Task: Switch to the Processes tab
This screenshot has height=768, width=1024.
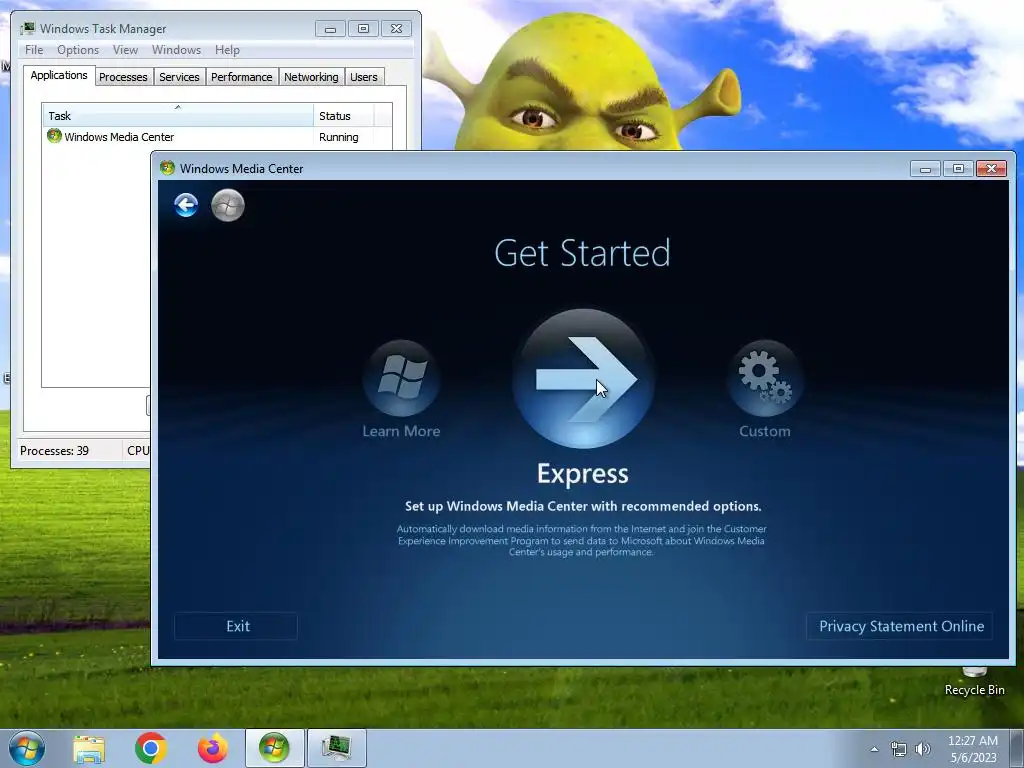Action: pyautogui.click(x=123, y=77)
